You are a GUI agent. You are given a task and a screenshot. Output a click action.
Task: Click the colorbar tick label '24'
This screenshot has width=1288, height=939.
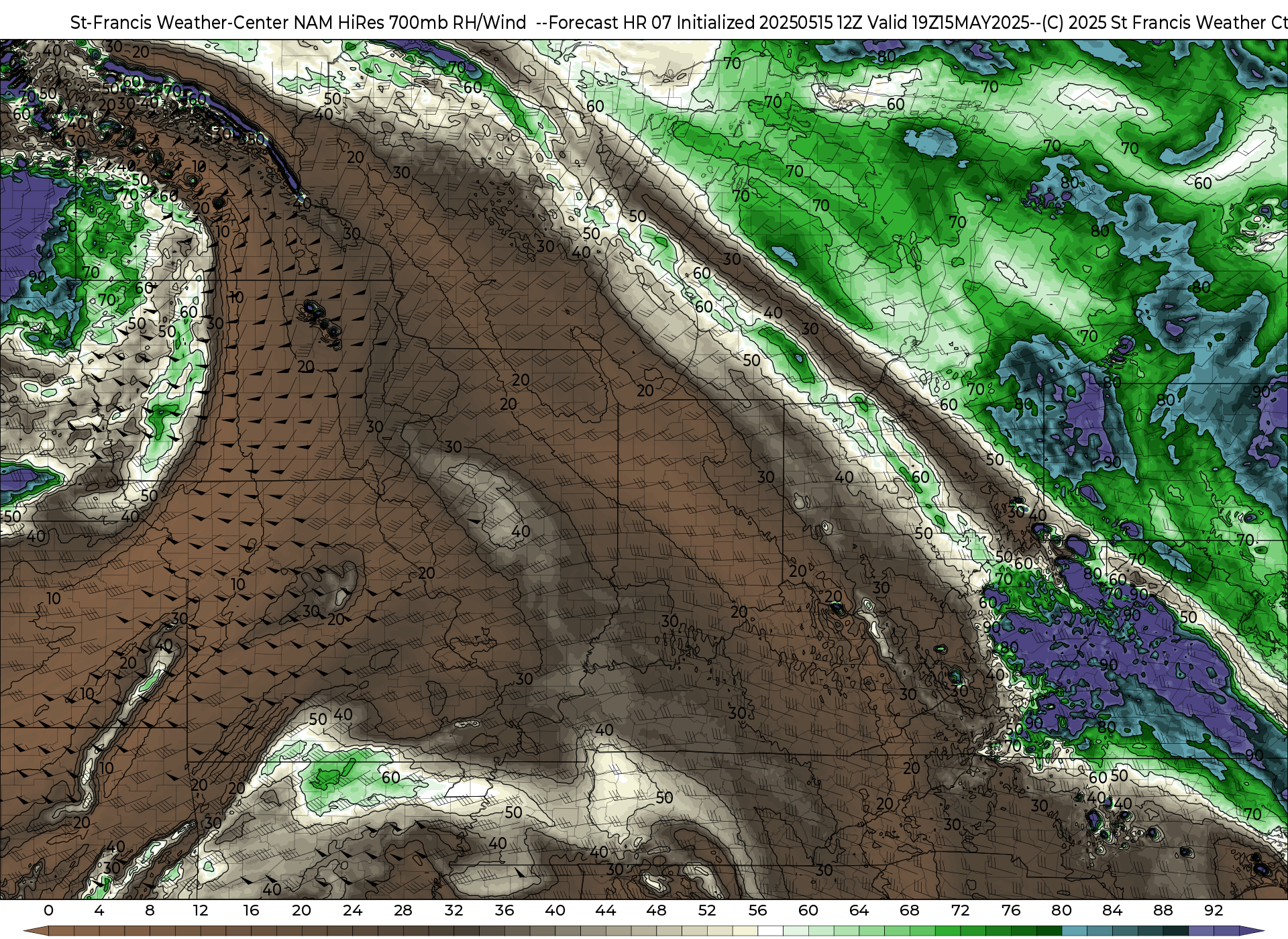(352, 910)
